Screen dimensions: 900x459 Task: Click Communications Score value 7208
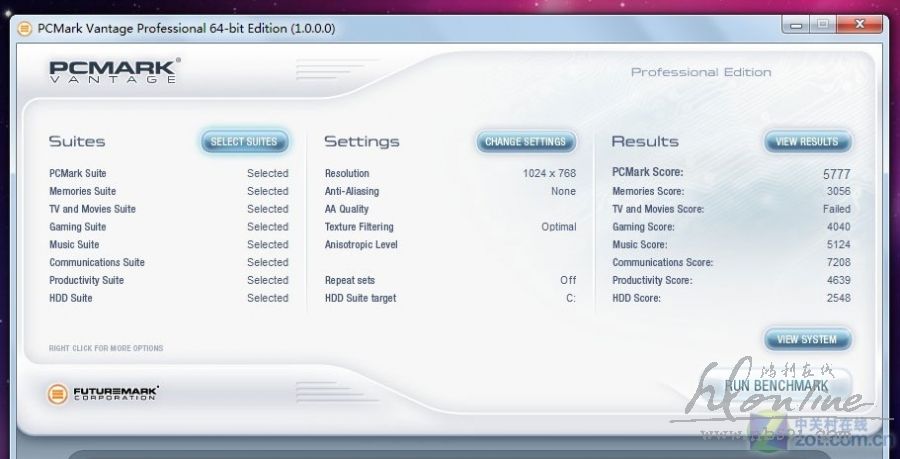[839, 262]
